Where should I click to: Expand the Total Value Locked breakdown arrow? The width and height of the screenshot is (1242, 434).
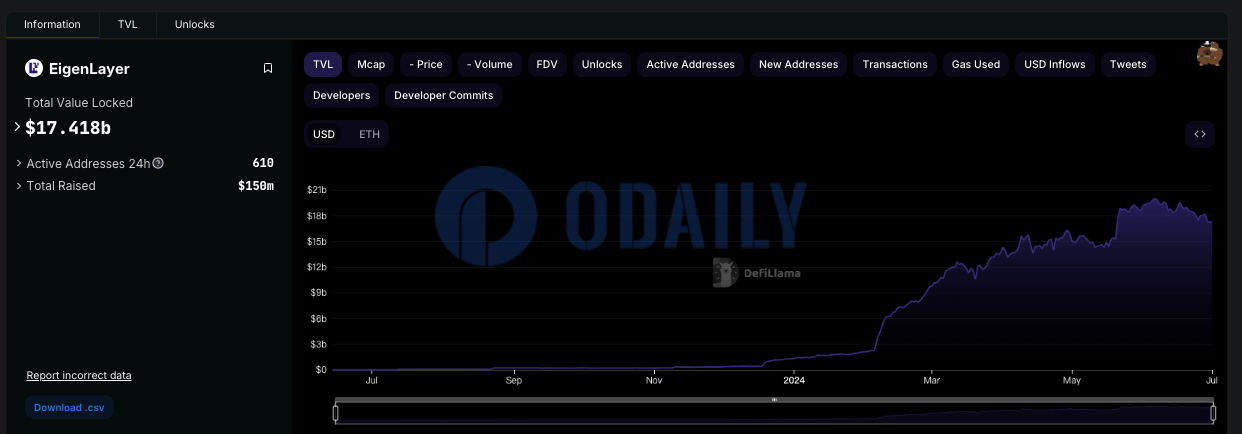point(18,127)
